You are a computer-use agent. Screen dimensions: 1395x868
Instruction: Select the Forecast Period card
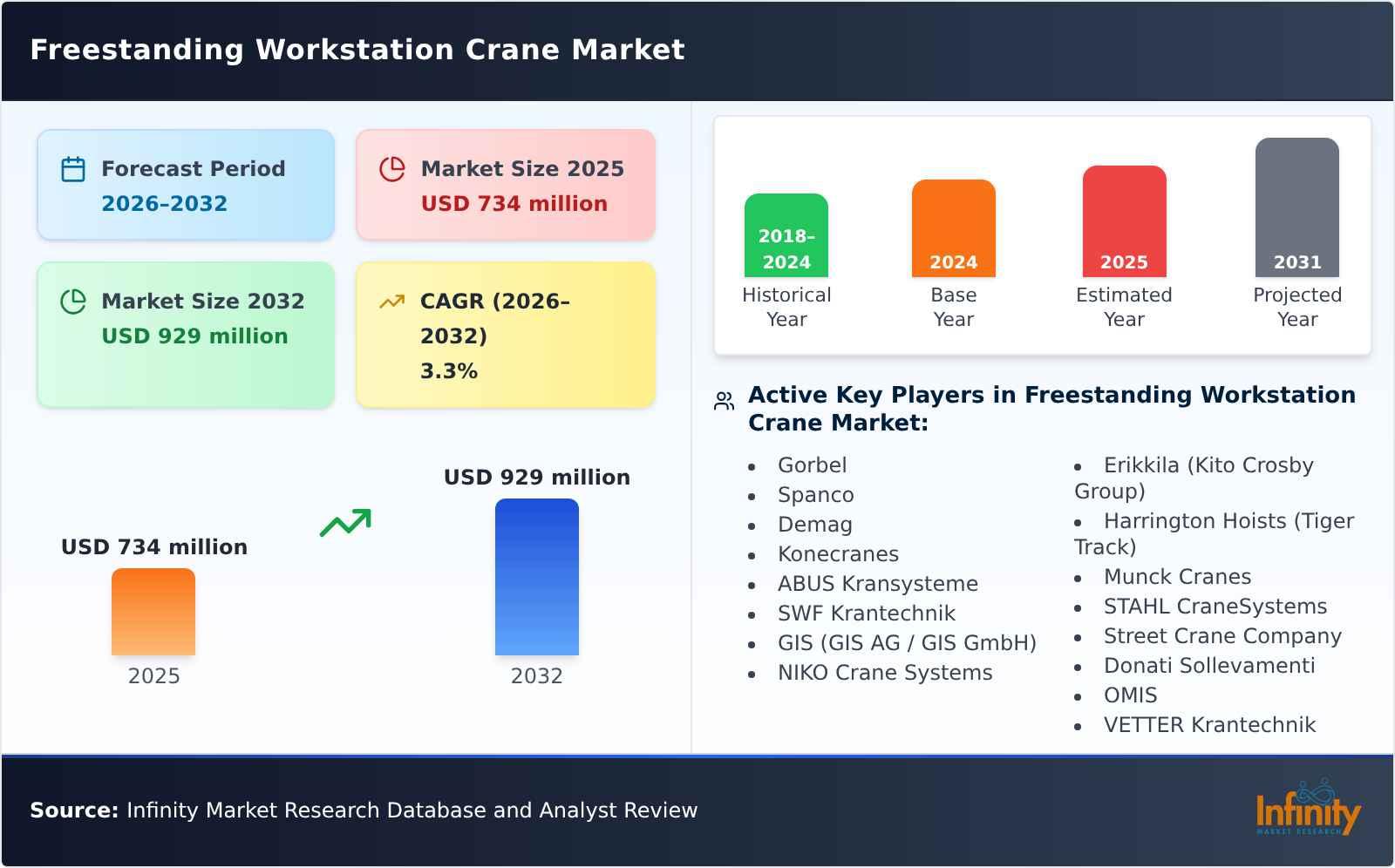(186, 185)
